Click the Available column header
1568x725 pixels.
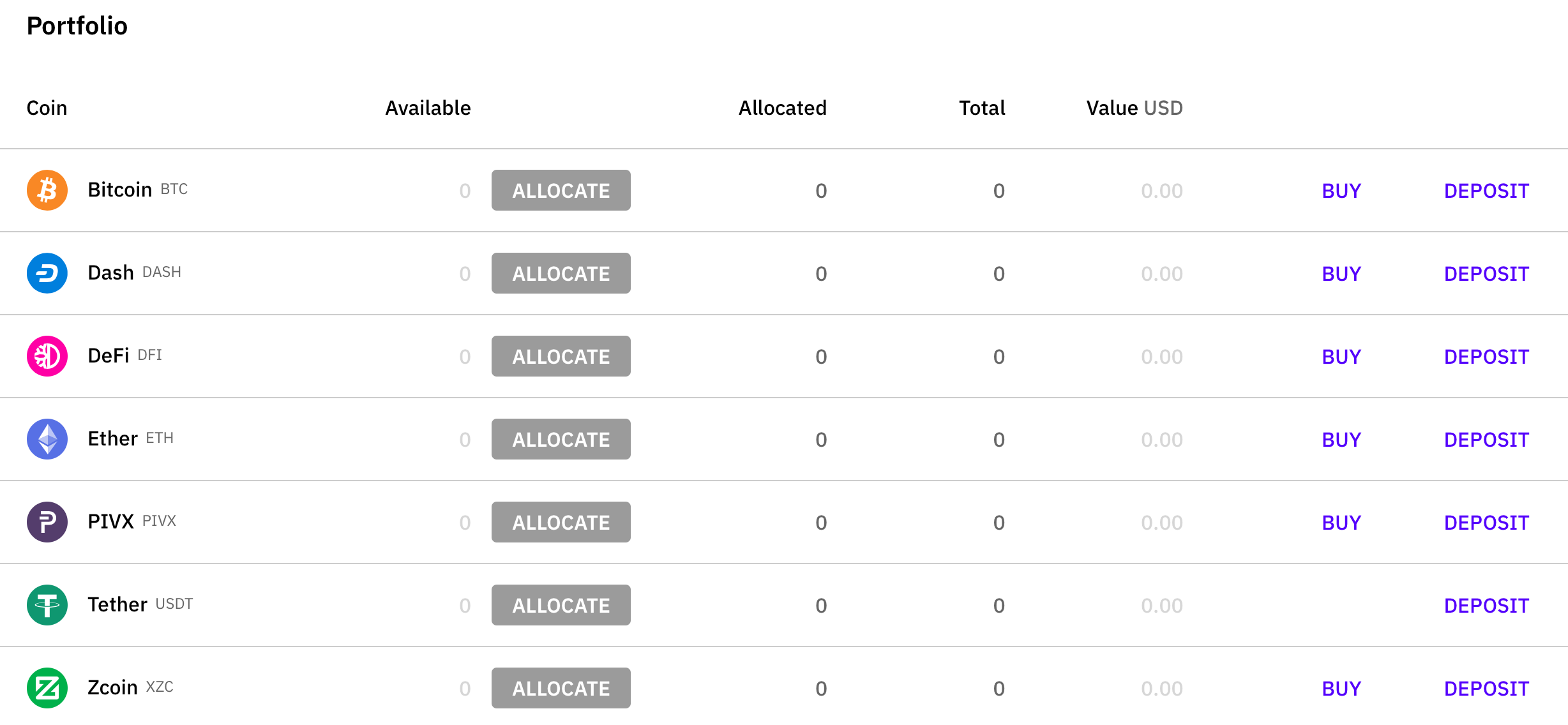428,108
